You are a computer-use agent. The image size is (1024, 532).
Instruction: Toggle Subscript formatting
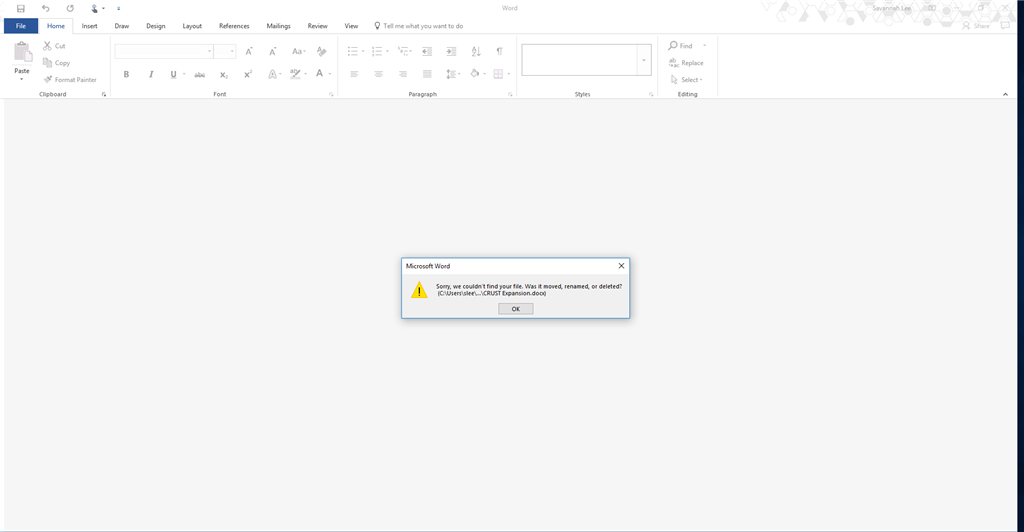pyautogui.click(x=224, y=74)
